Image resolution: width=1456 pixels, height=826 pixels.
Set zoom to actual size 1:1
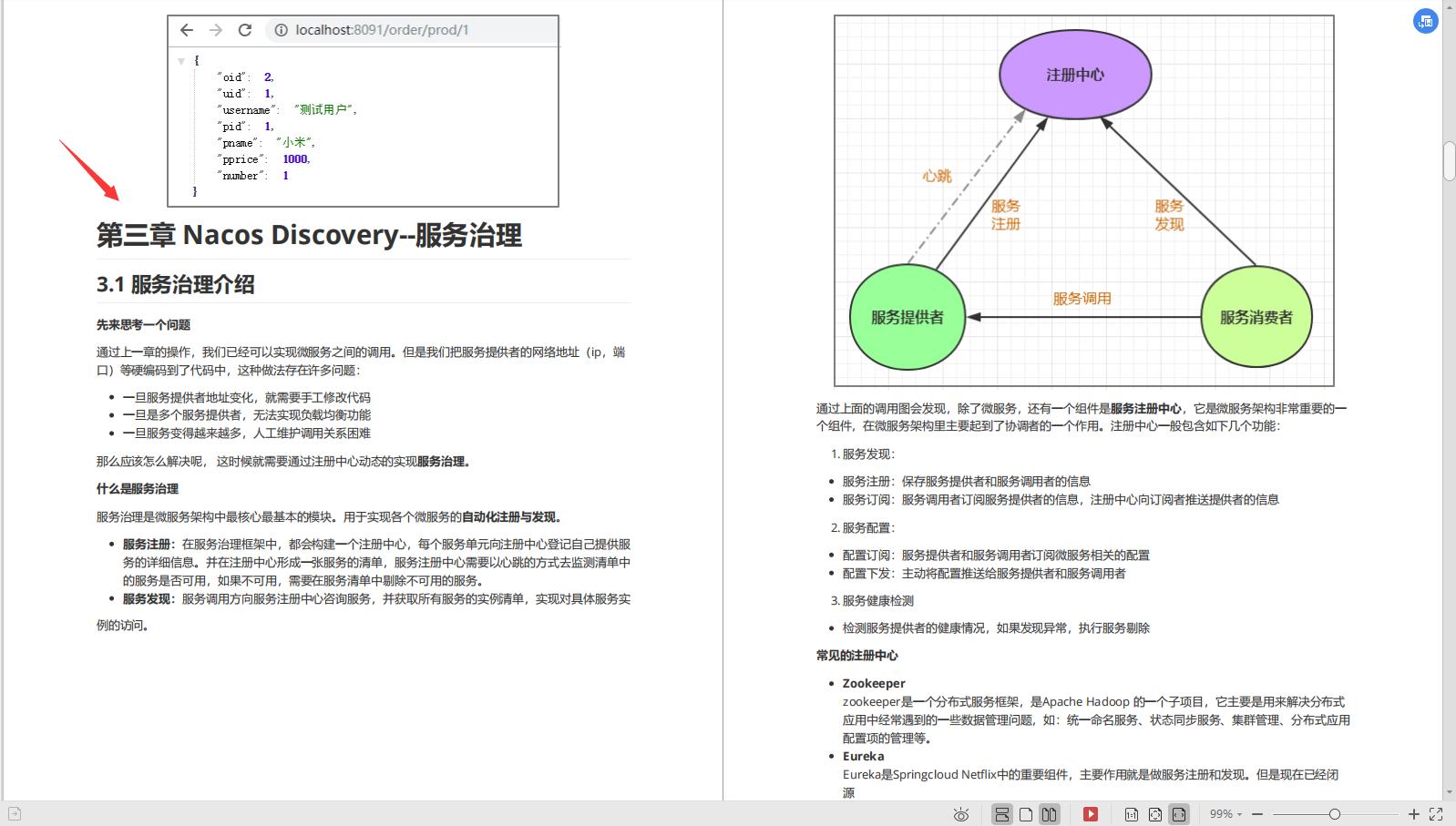pyautogui.click(x=1132, y=814)
